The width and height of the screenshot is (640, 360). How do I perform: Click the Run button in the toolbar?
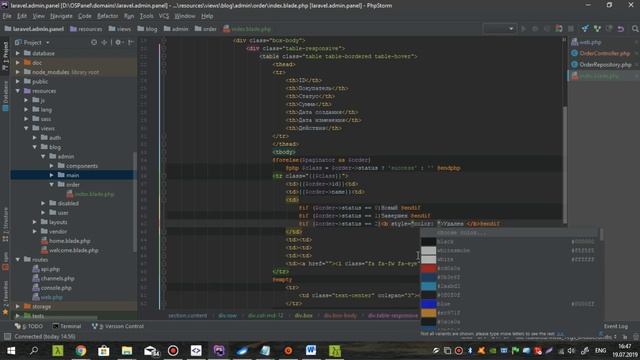523,29
